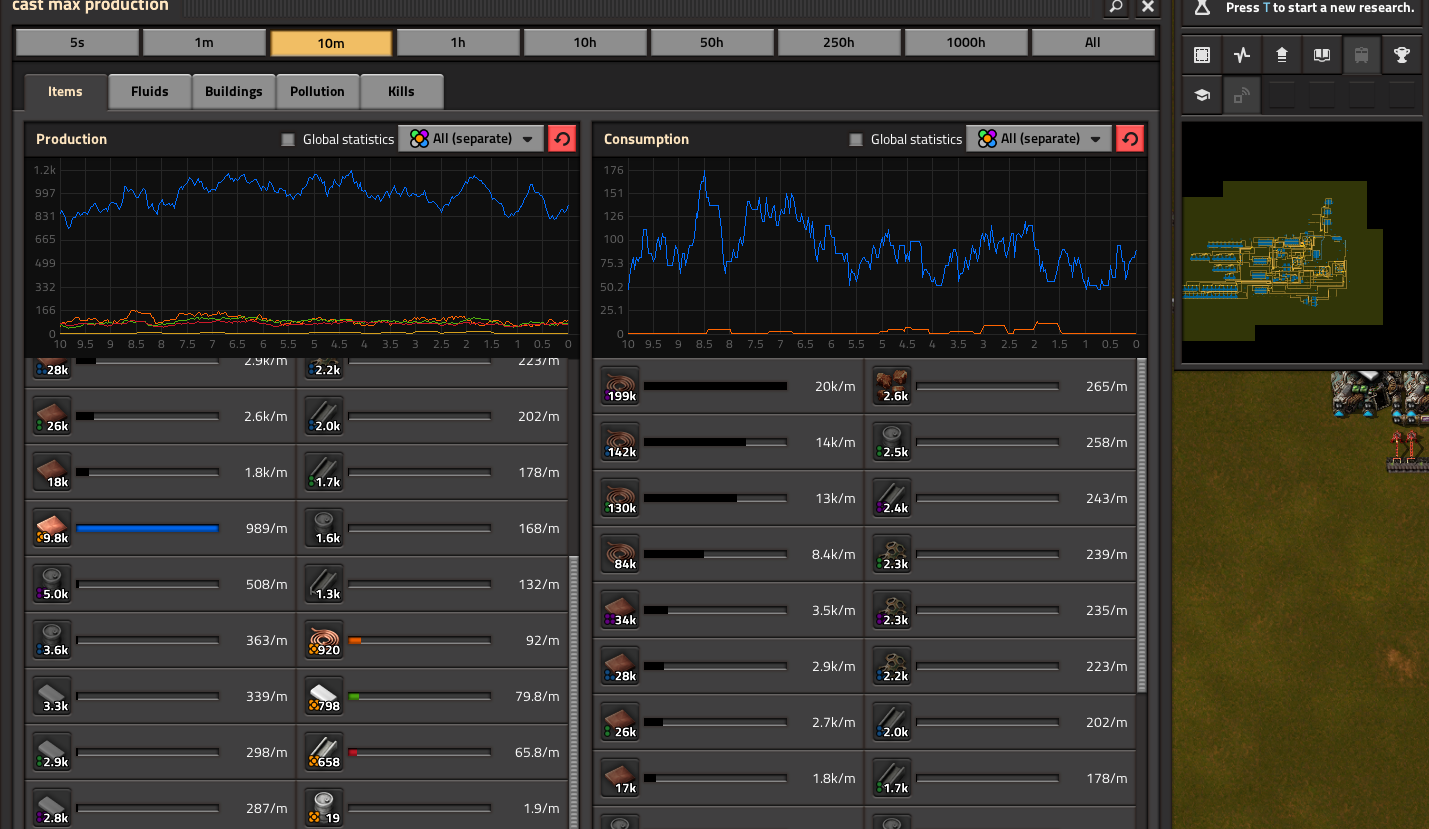1429x829 pixels.
Task: Click the minimap factory view
Action: pos(1301,241)
